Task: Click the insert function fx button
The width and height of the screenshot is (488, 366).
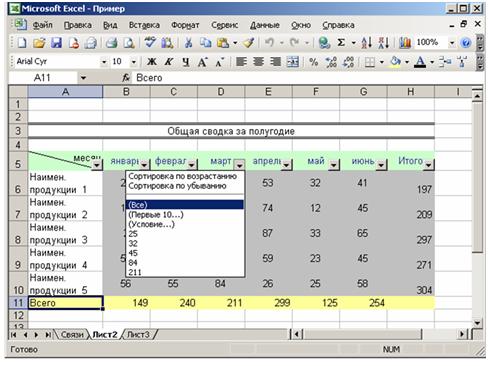Action: 126,78
